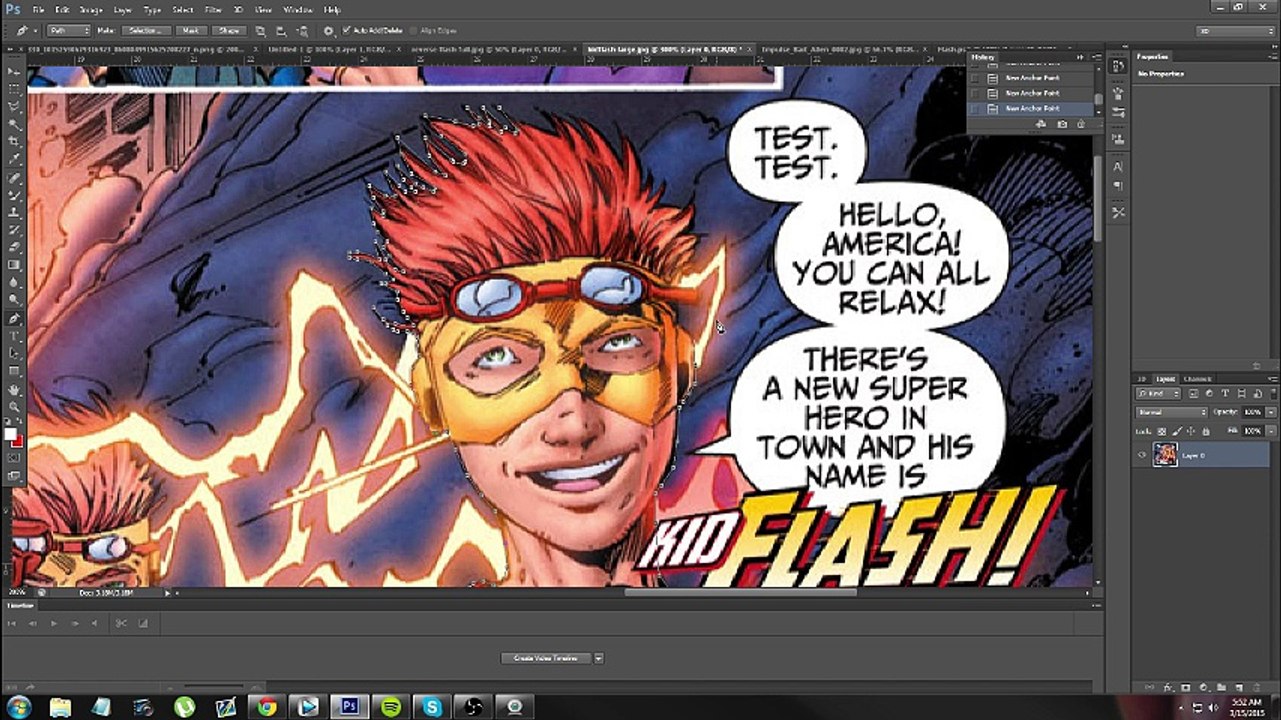1281x720 pixels.
Task: Open the Pen tool preset picker
Action: [24, 31]
